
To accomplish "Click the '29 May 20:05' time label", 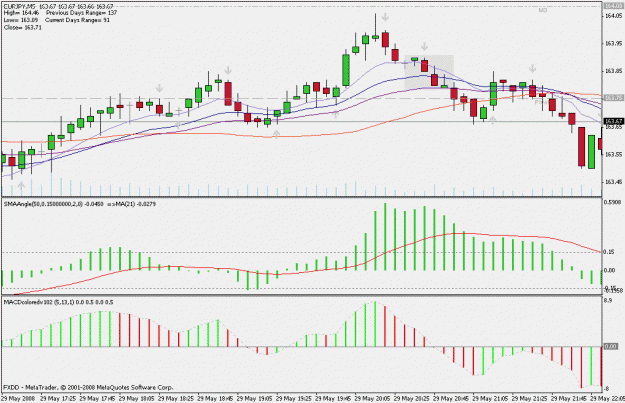I will pyautogui.click(x=373, y=399).
